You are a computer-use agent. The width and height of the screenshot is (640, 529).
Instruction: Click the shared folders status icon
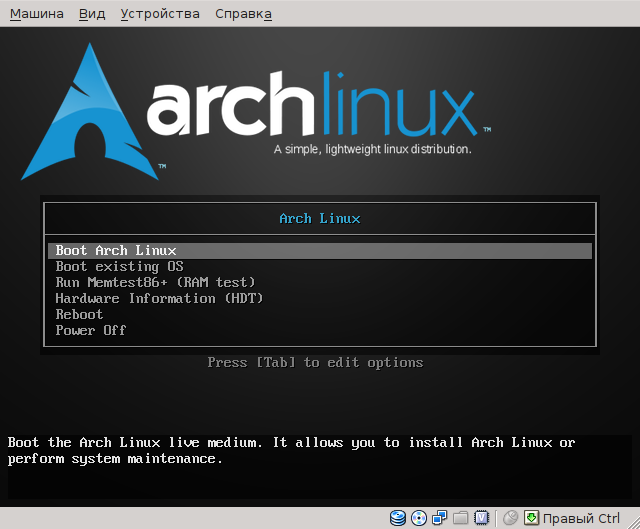click(x=460, y=518)
